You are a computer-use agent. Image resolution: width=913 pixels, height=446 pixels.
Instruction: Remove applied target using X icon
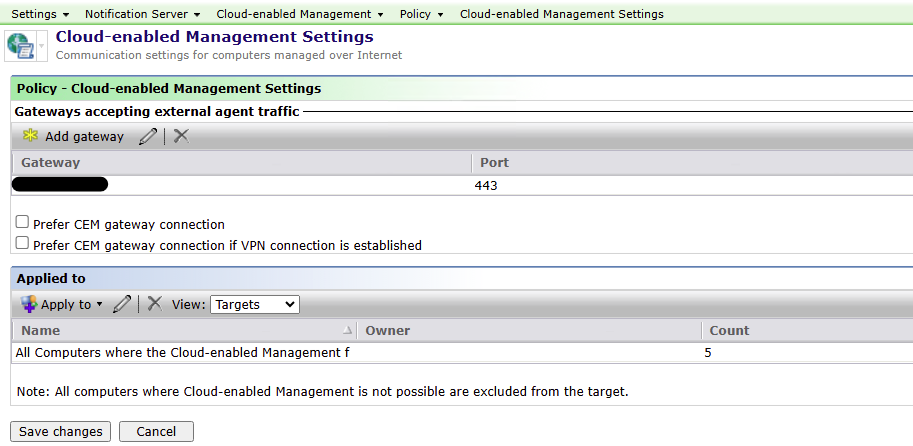point(155,304)
